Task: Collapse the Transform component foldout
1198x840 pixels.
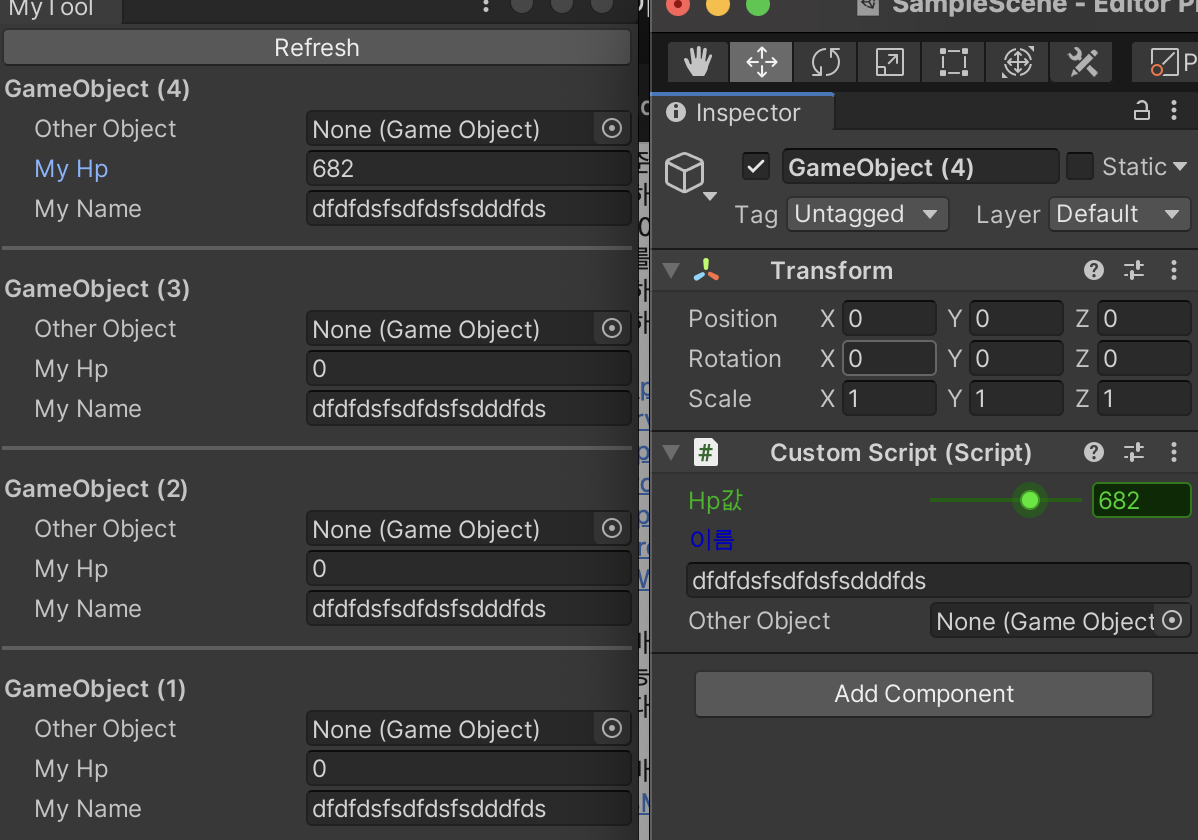Action: pos(671,271)
